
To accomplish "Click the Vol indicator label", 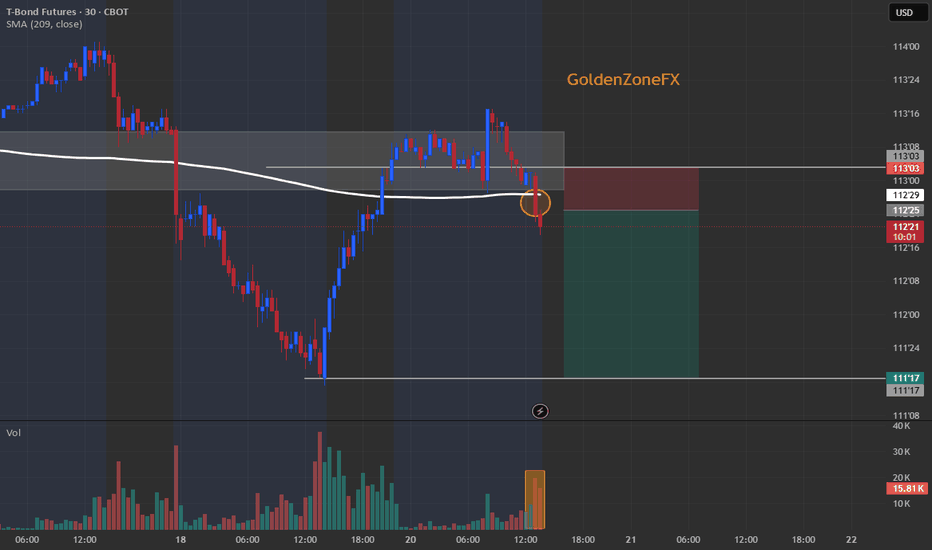I will 13,433.
